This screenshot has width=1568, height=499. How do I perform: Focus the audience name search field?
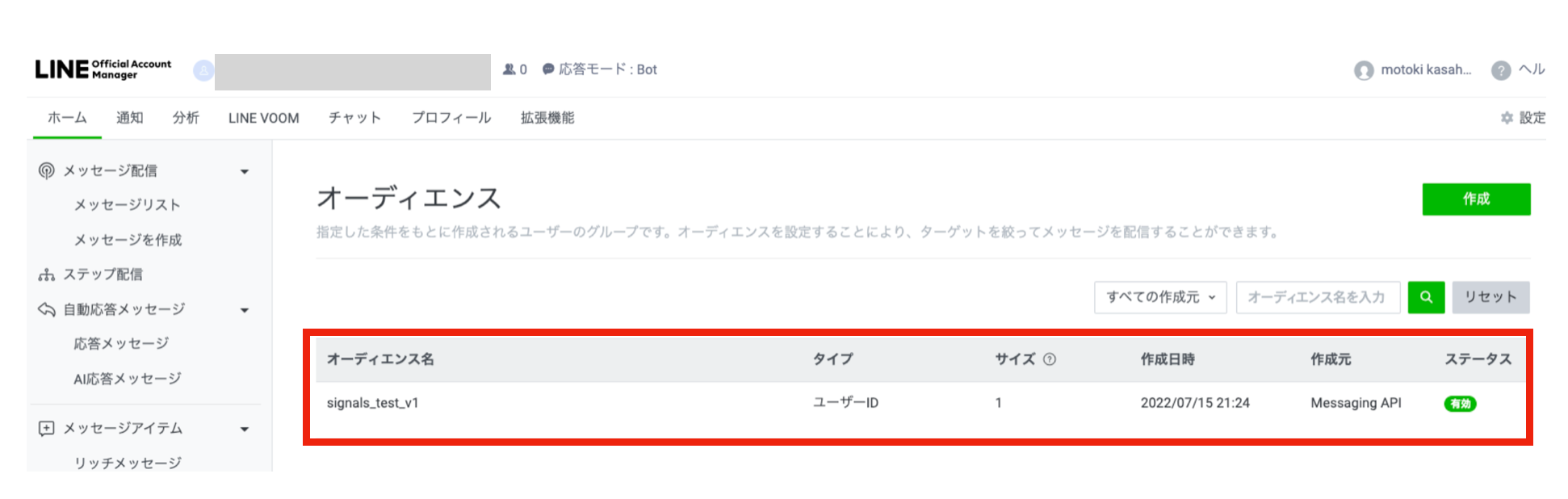point(1318,297)
